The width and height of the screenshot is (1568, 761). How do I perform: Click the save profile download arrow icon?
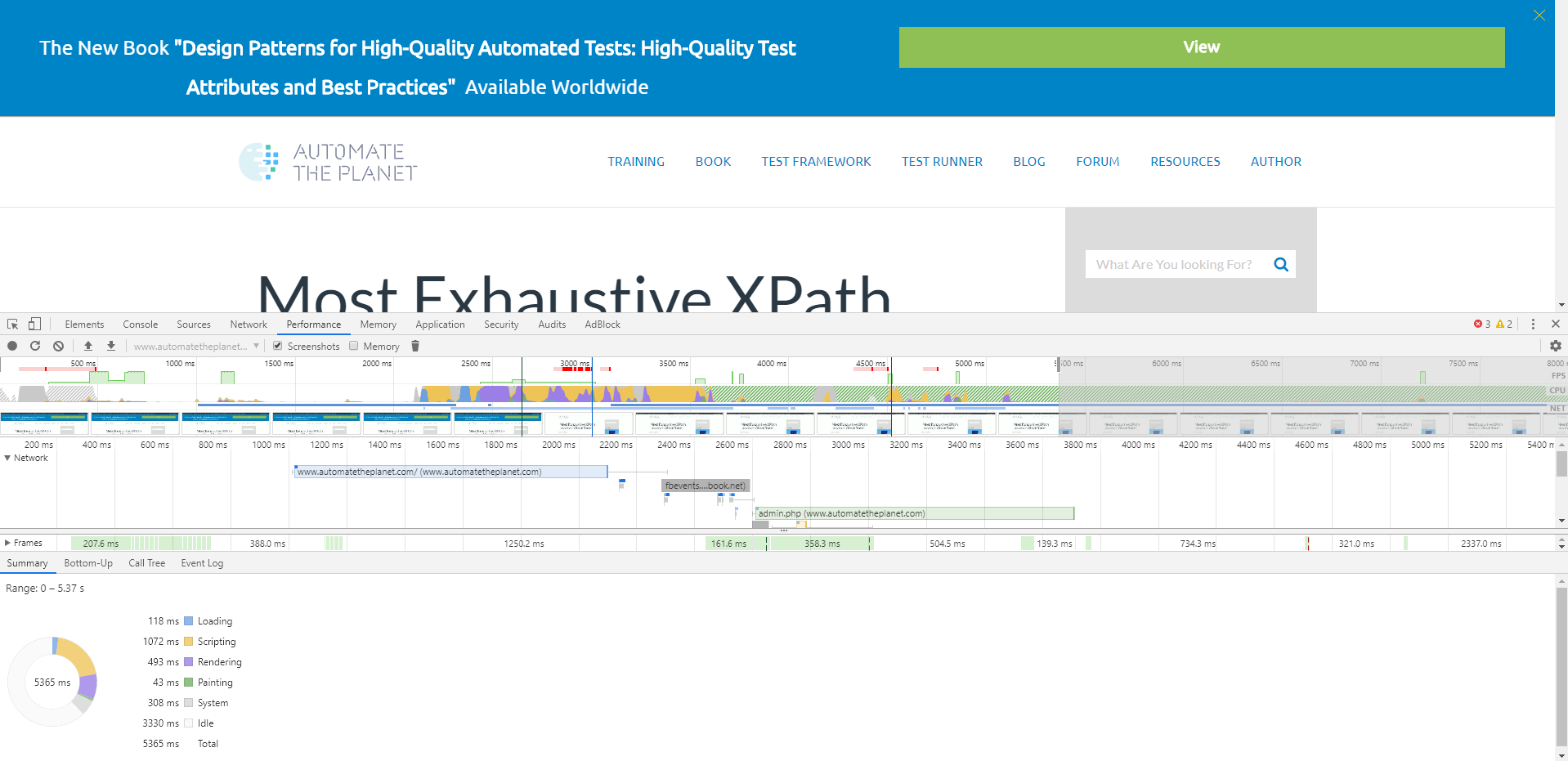[x=111, y=346]
